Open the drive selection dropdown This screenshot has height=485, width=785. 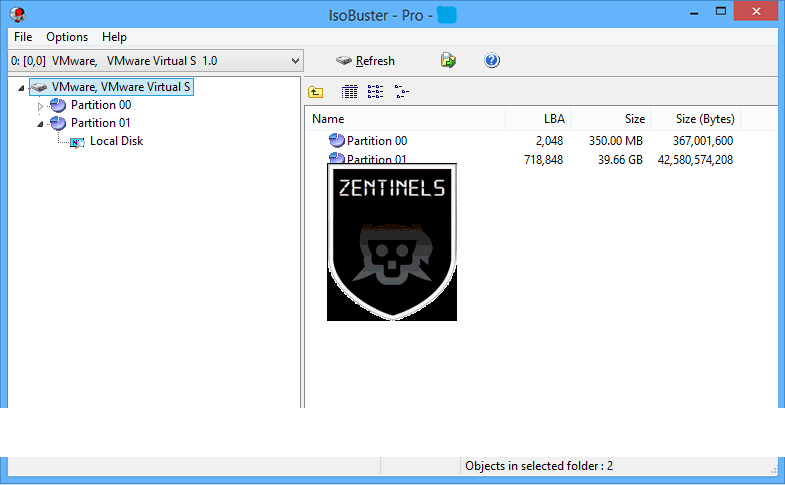point(155,61)
